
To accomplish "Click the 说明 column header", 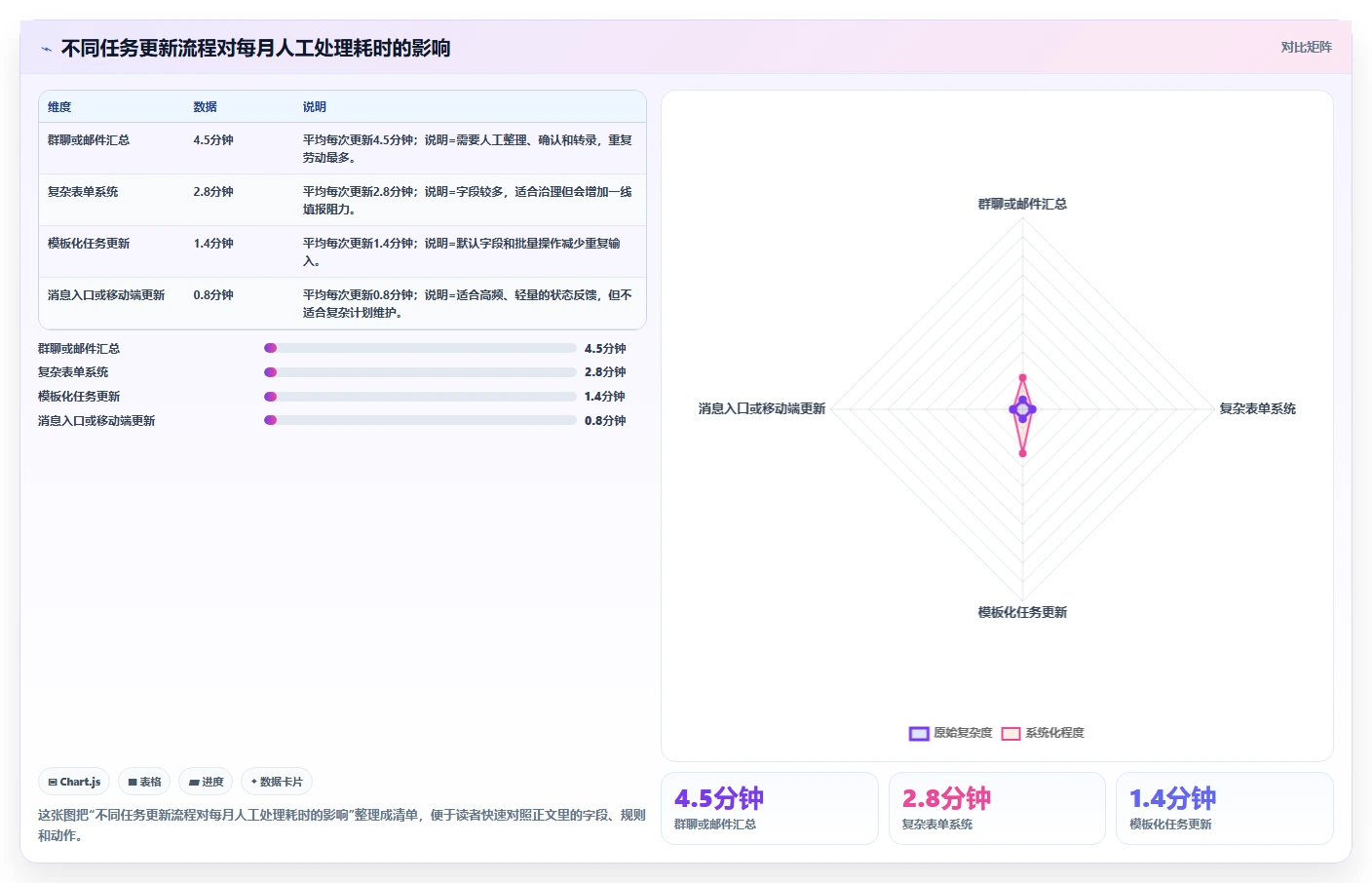I will pos(314,107).
